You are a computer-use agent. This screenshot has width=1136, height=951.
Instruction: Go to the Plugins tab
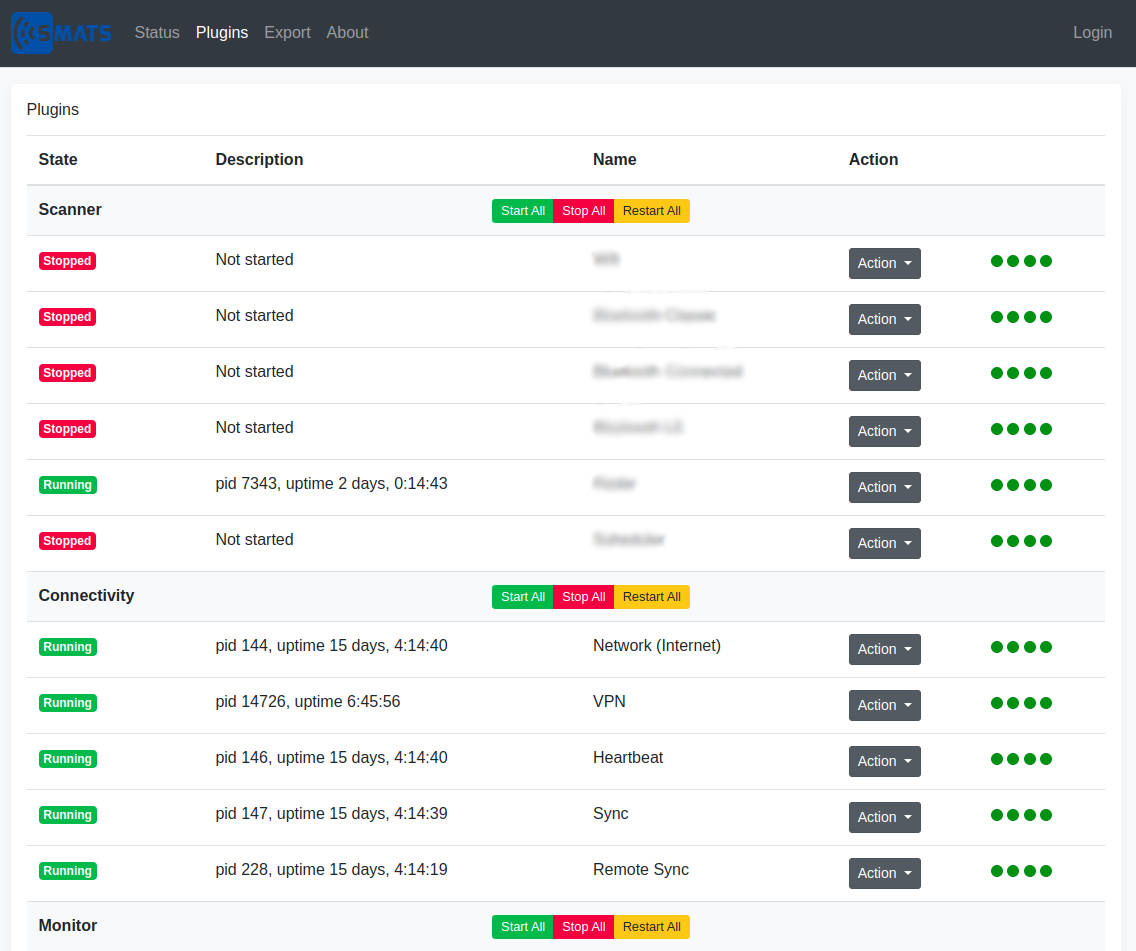coord(222,33)
